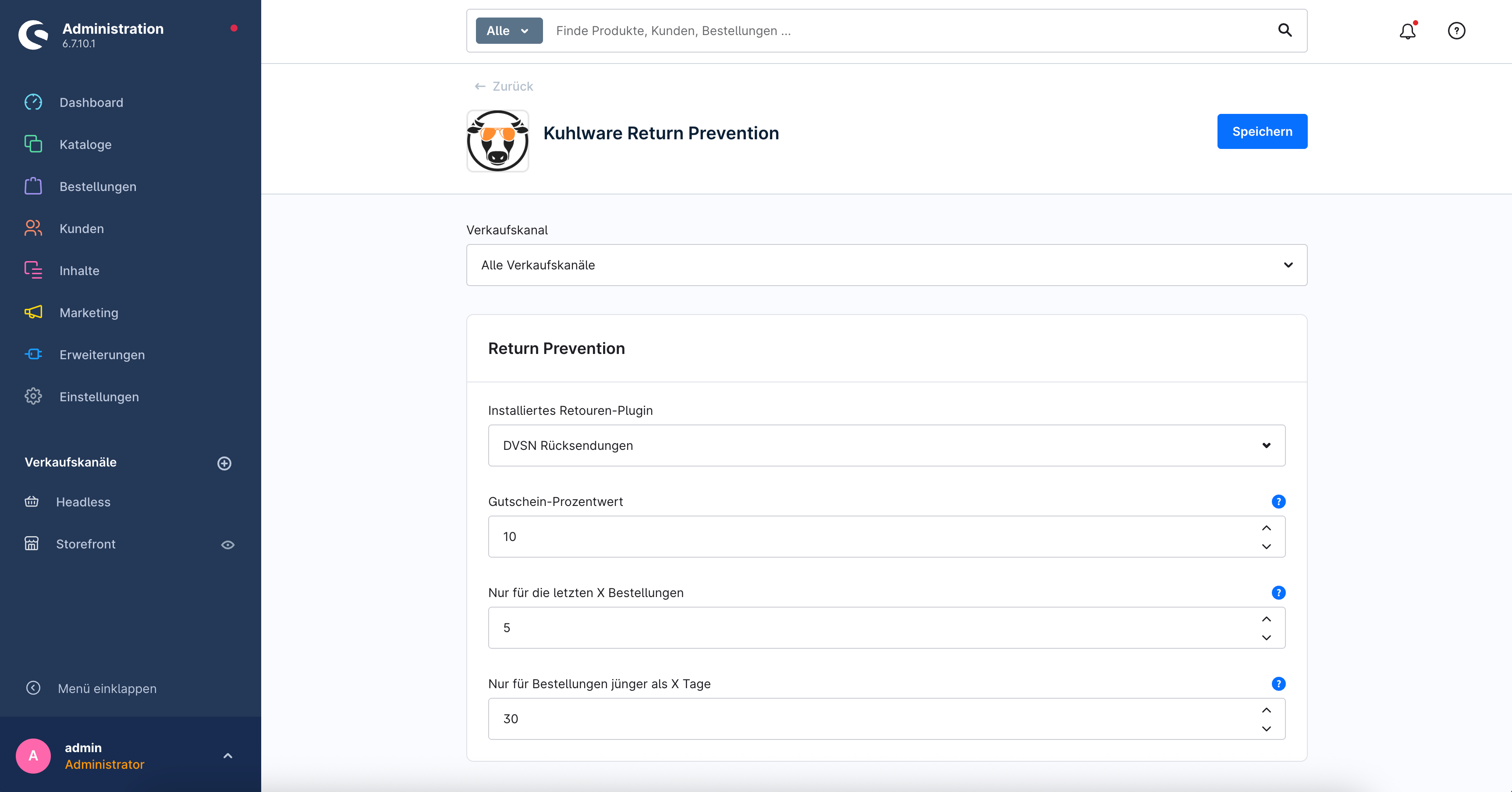
Task: Collapse sidebar via Menü einklappen
Action: (107, 688)
